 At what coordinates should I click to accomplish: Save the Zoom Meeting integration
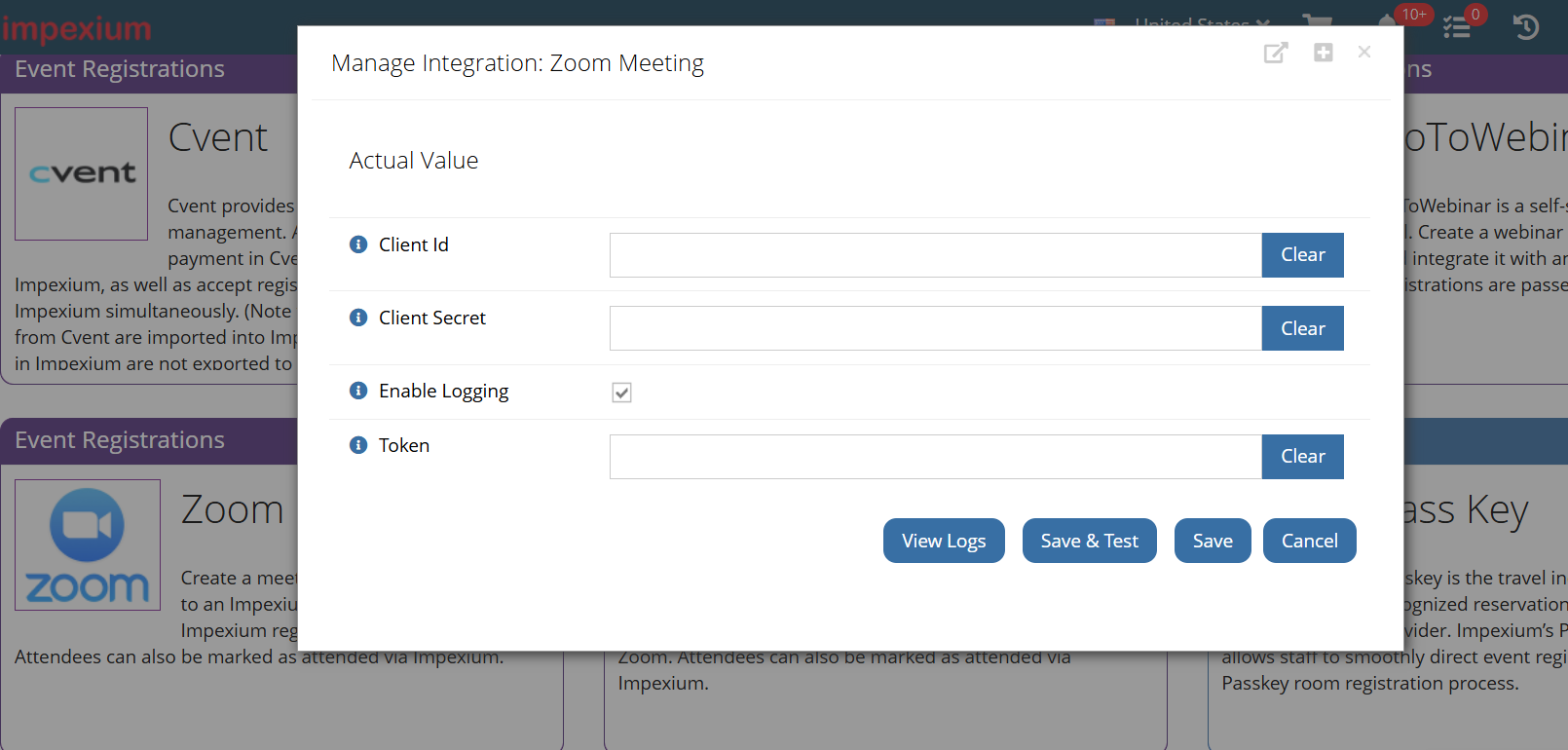[1213, 541]
